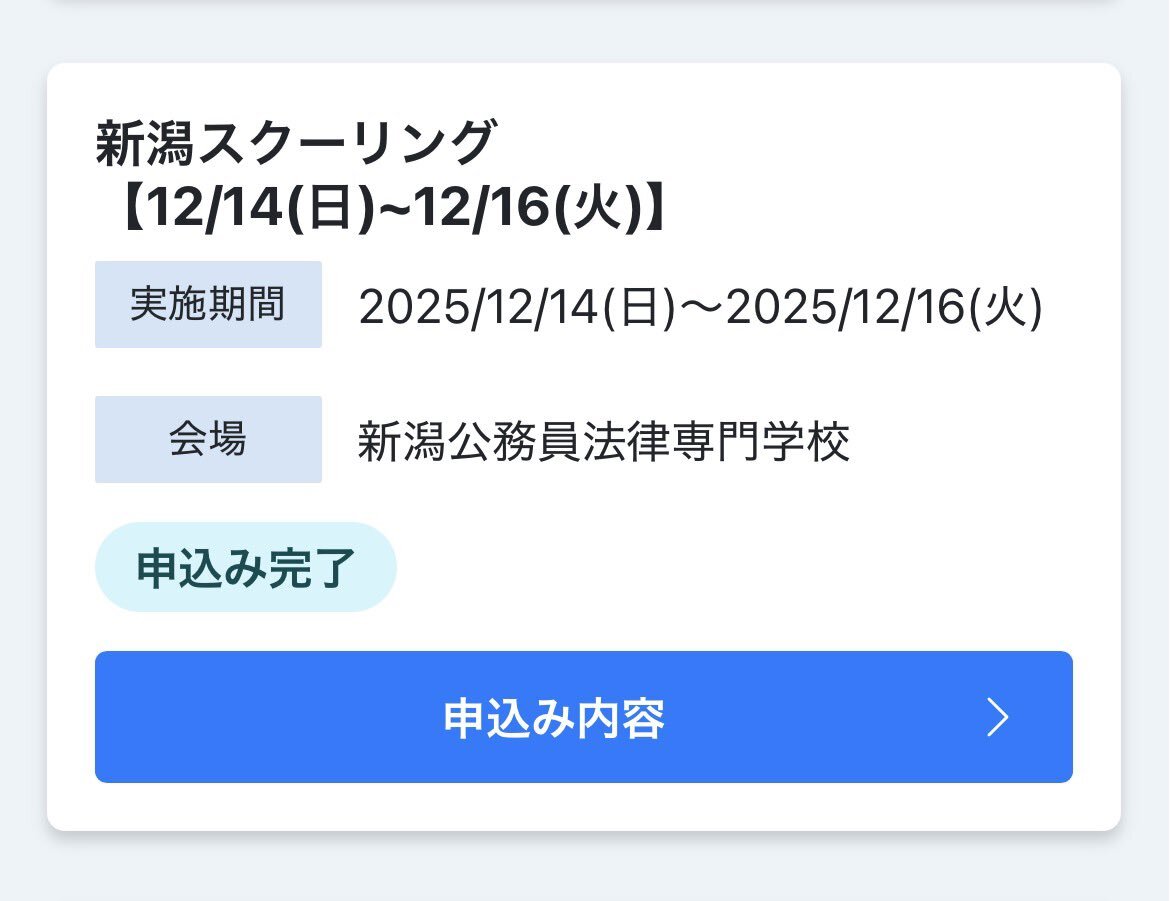
Task: Click the 申込み完了 status badge
Action: (246, 567)
